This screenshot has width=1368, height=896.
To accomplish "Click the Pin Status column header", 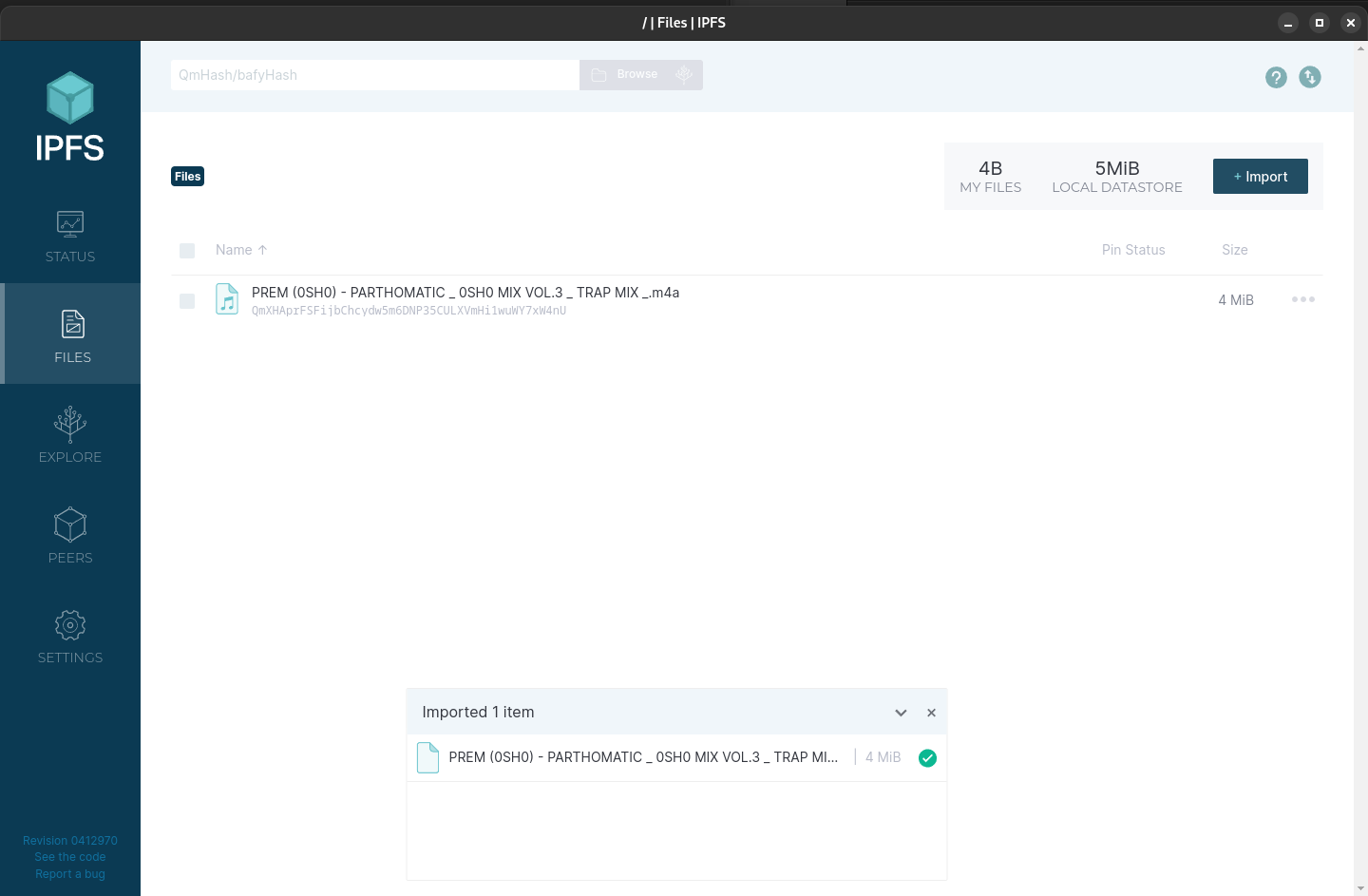I will 1133,250.
